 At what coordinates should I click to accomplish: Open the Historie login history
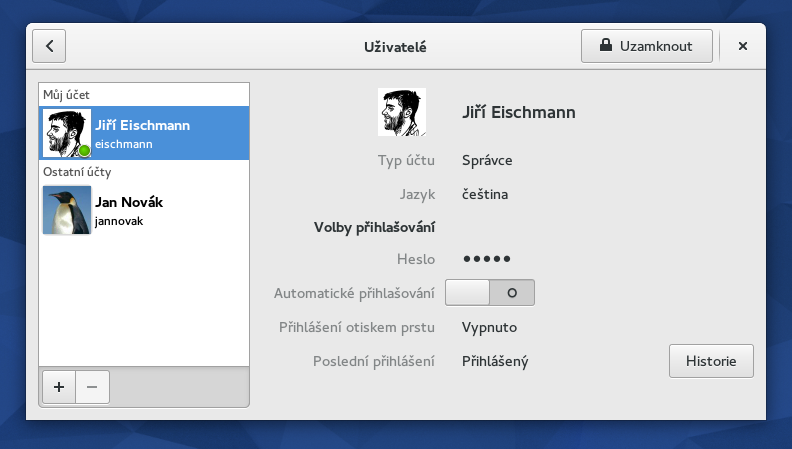click(710, 361)
